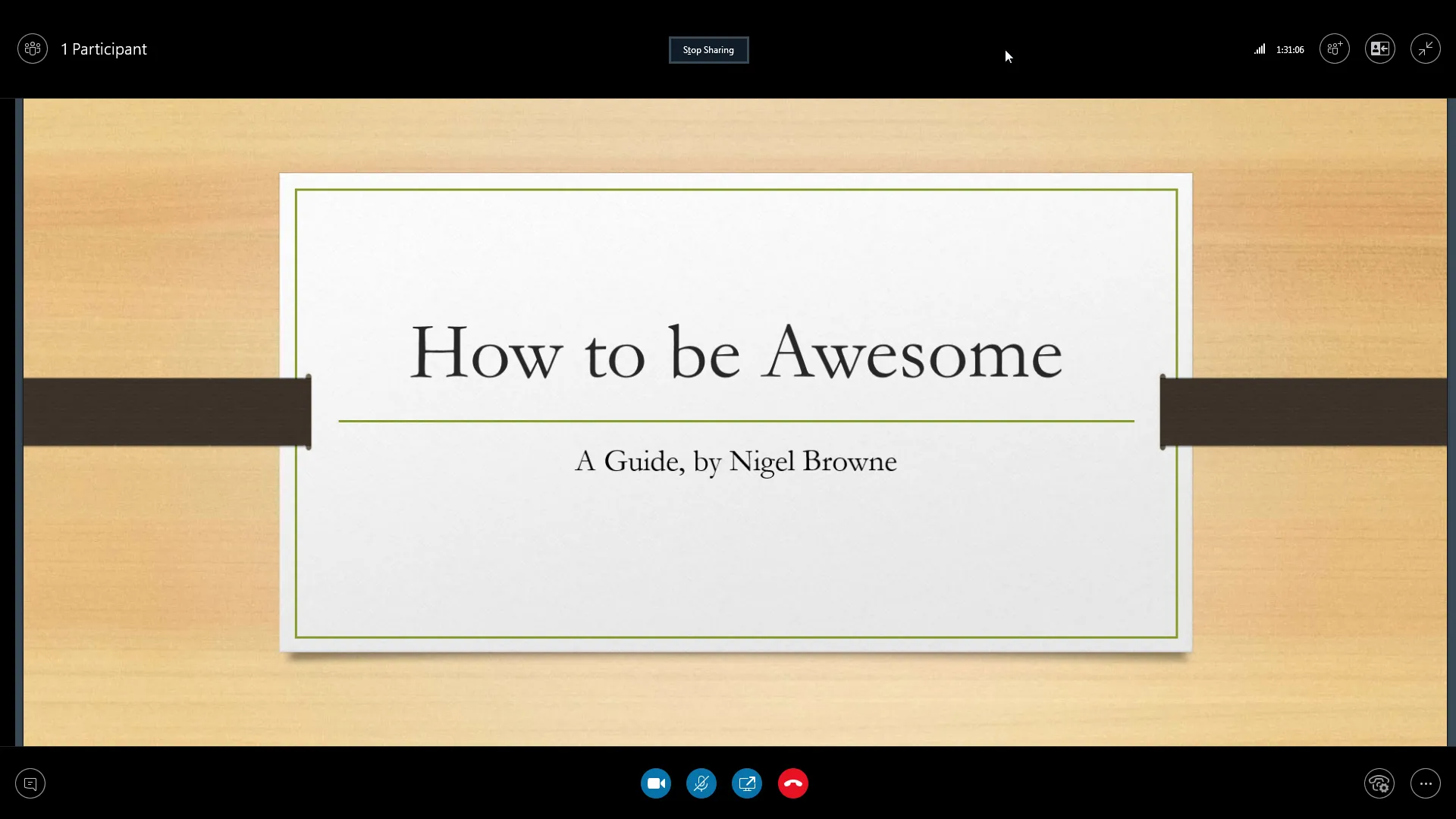Screen dimensions: 1456x819
Task: Open the participants list icon
Action: (x=33, y=49)
